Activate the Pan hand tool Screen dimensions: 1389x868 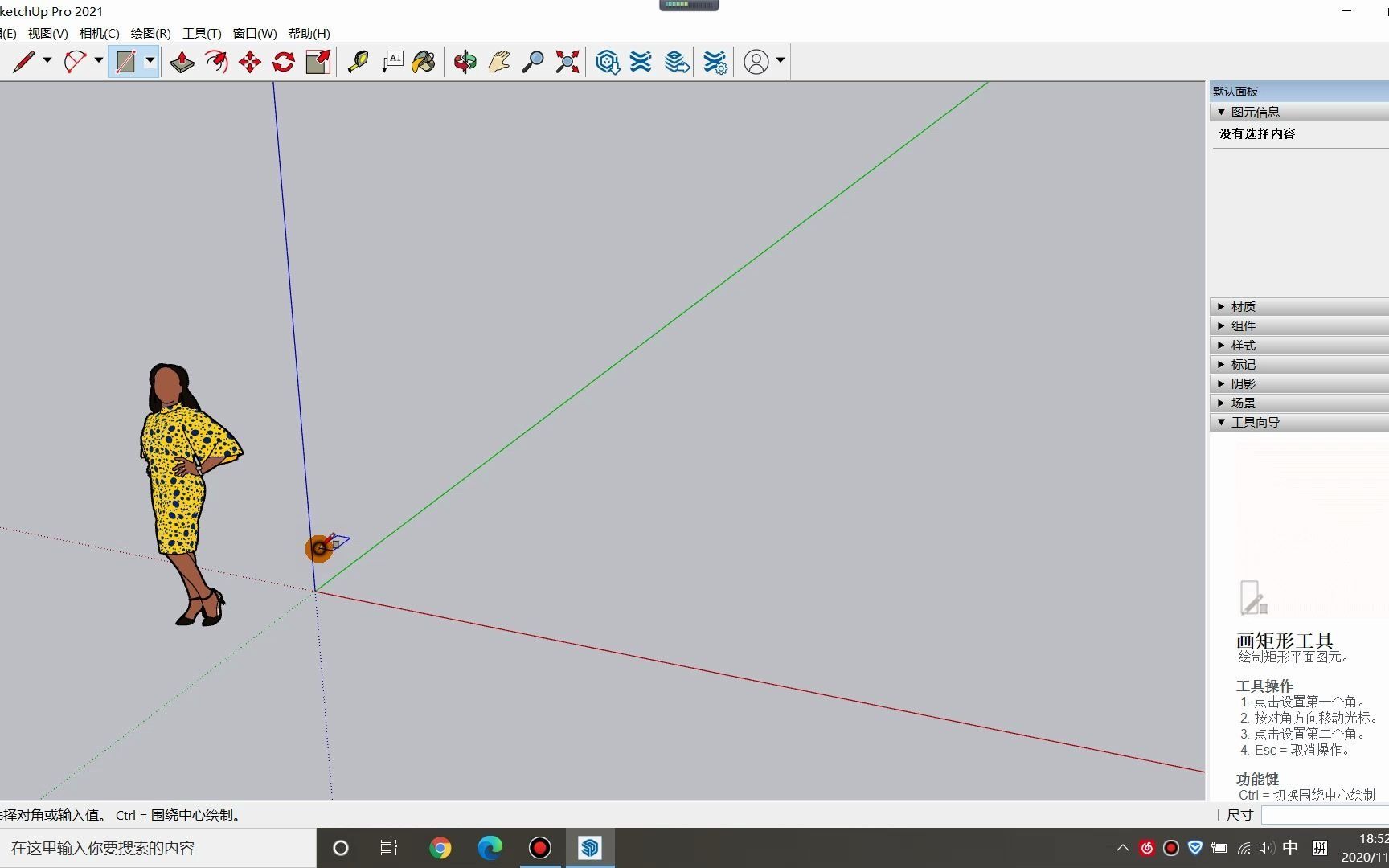point(498,61)
